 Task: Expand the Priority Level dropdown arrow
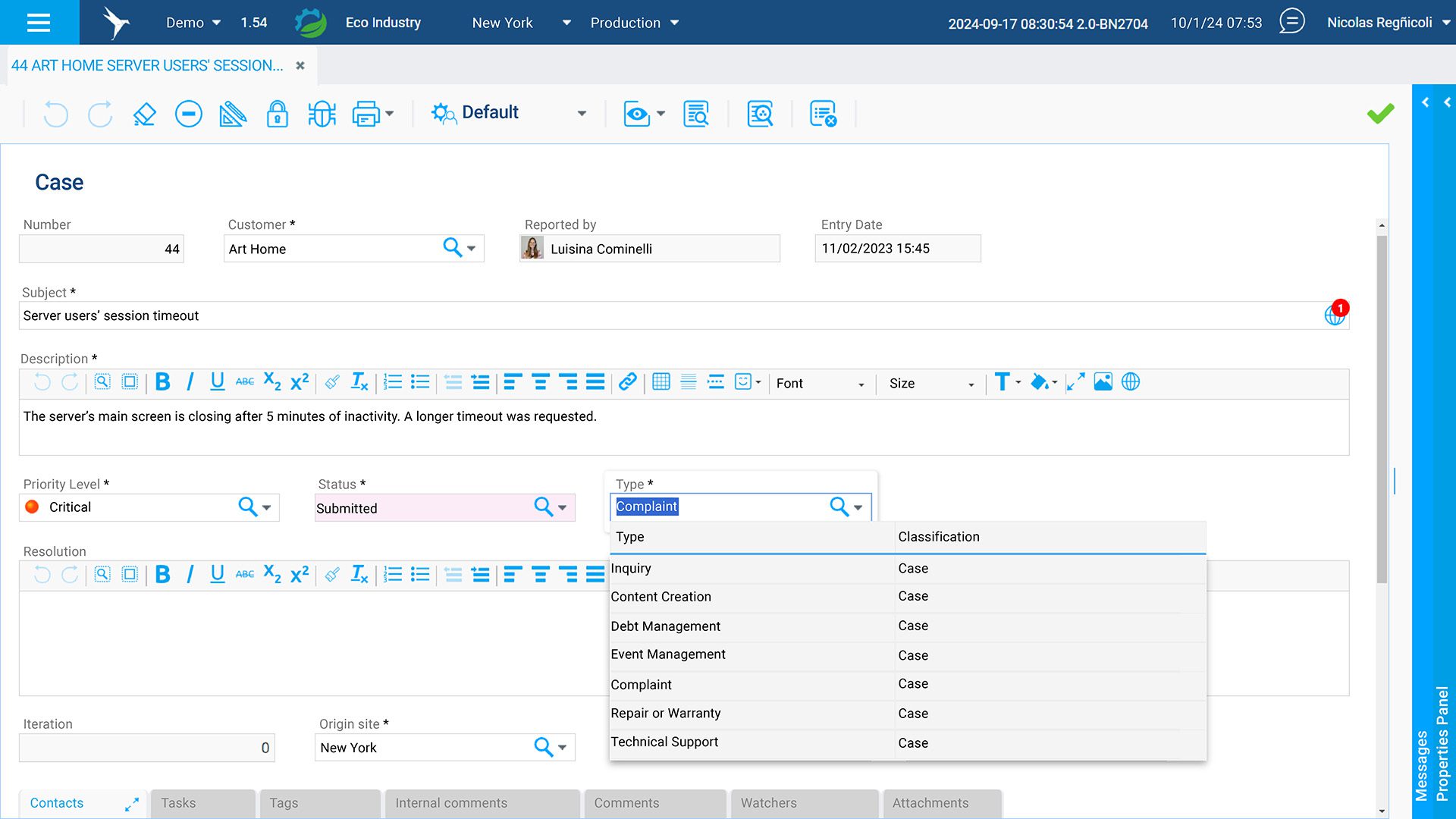(267, 507)
